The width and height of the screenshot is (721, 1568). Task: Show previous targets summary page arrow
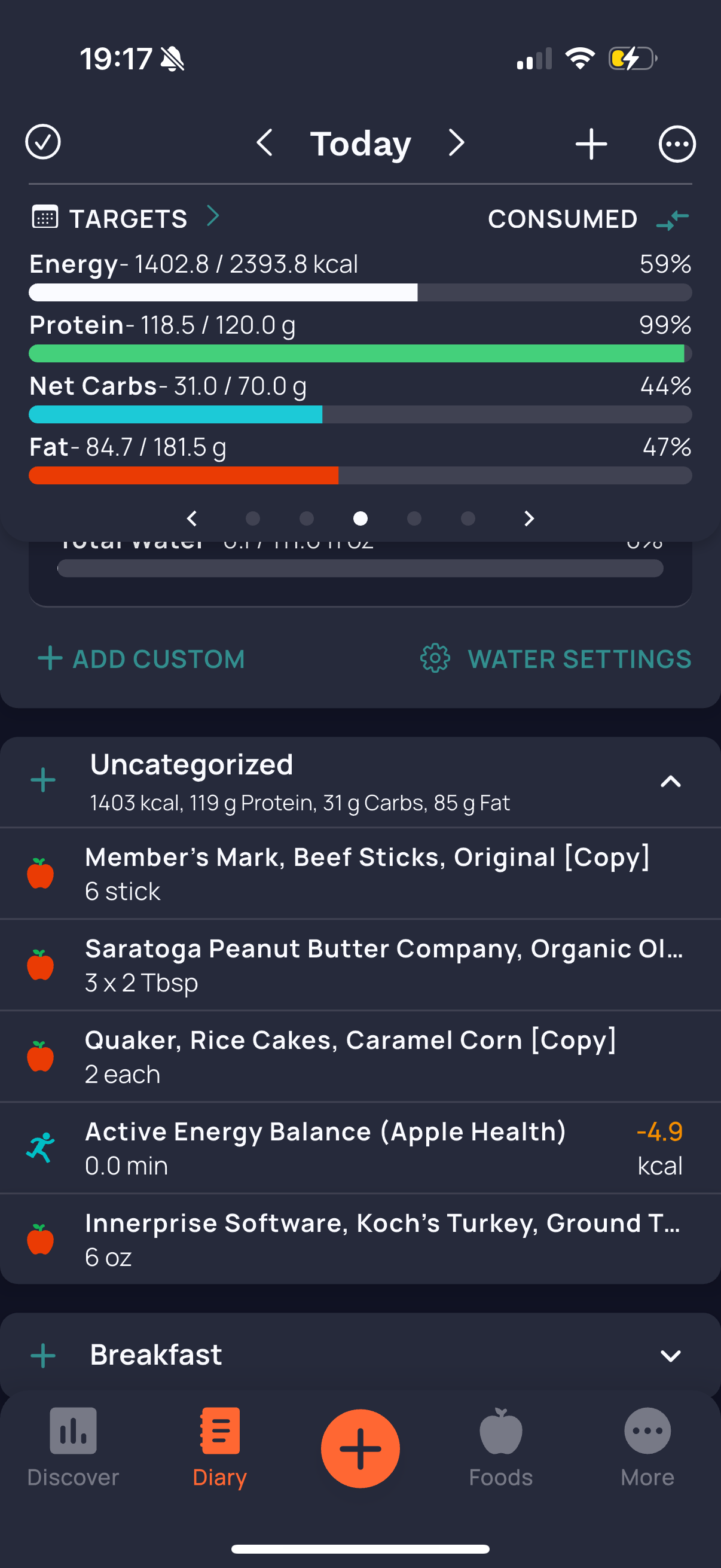[192, 518]
